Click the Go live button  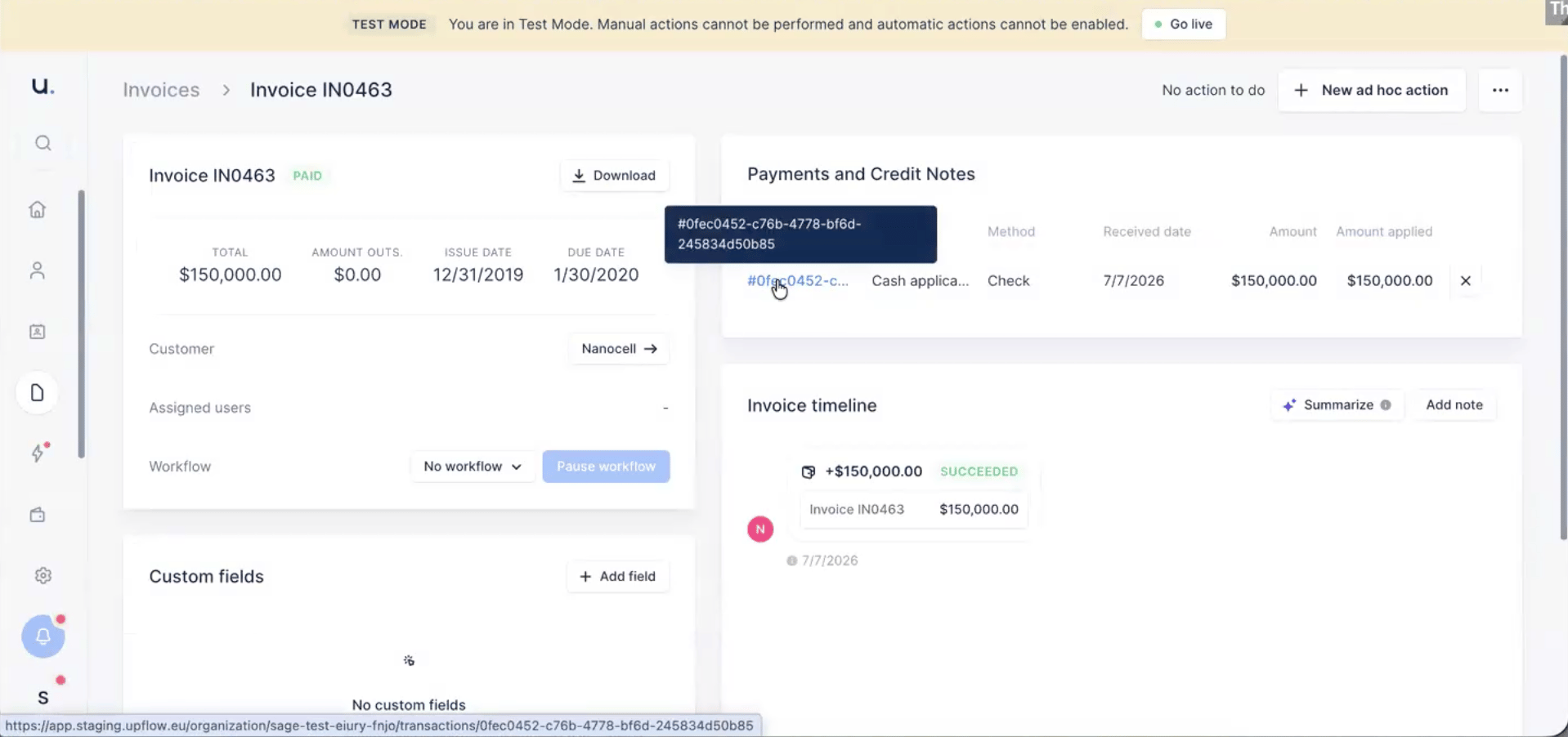tap(1183, 25)
